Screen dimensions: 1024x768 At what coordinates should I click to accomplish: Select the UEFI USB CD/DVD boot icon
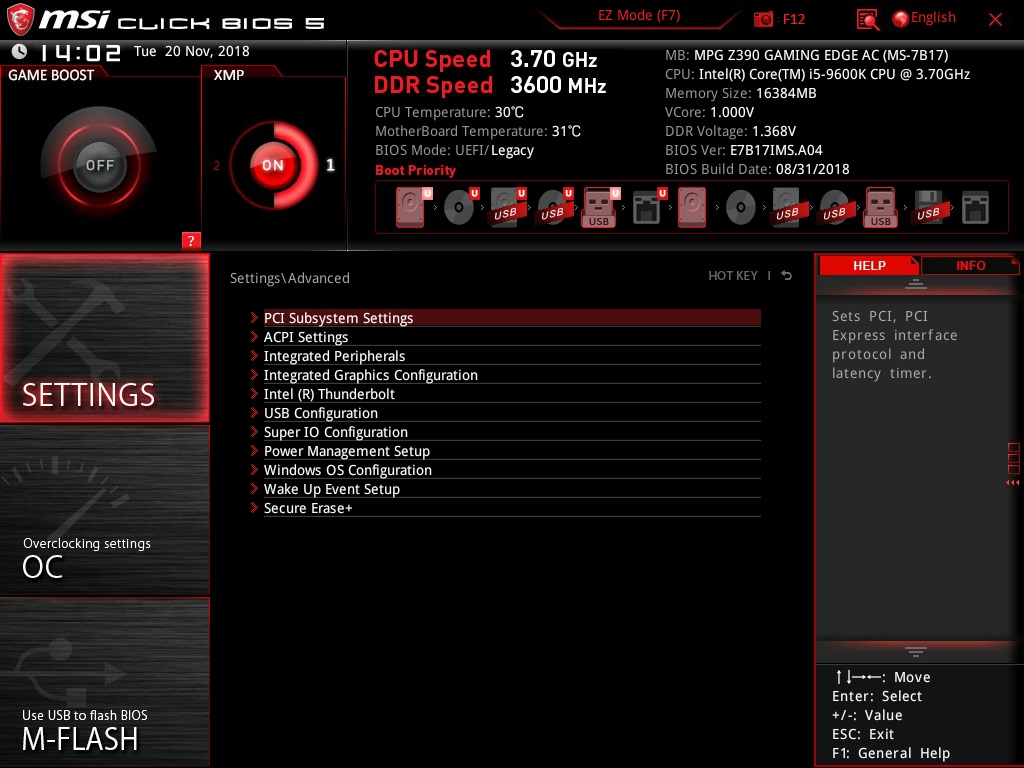click(554, 207)
